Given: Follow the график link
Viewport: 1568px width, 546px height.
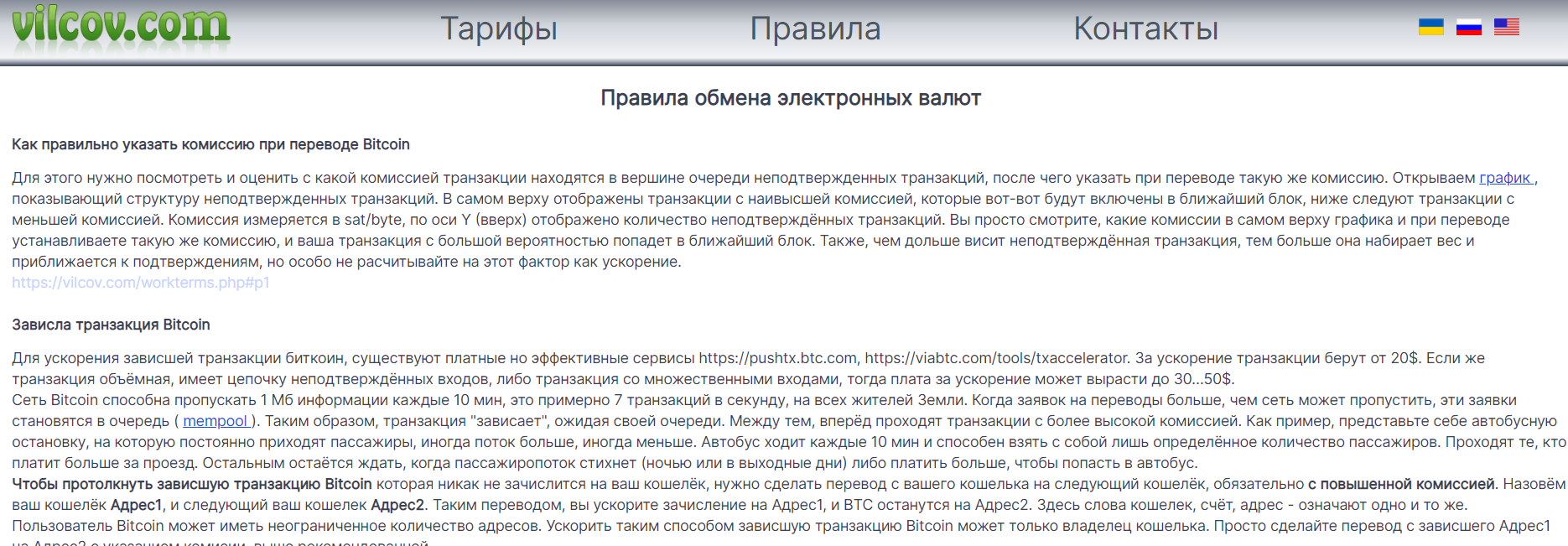Looking at the screenshot, I should pos(1506,178).
